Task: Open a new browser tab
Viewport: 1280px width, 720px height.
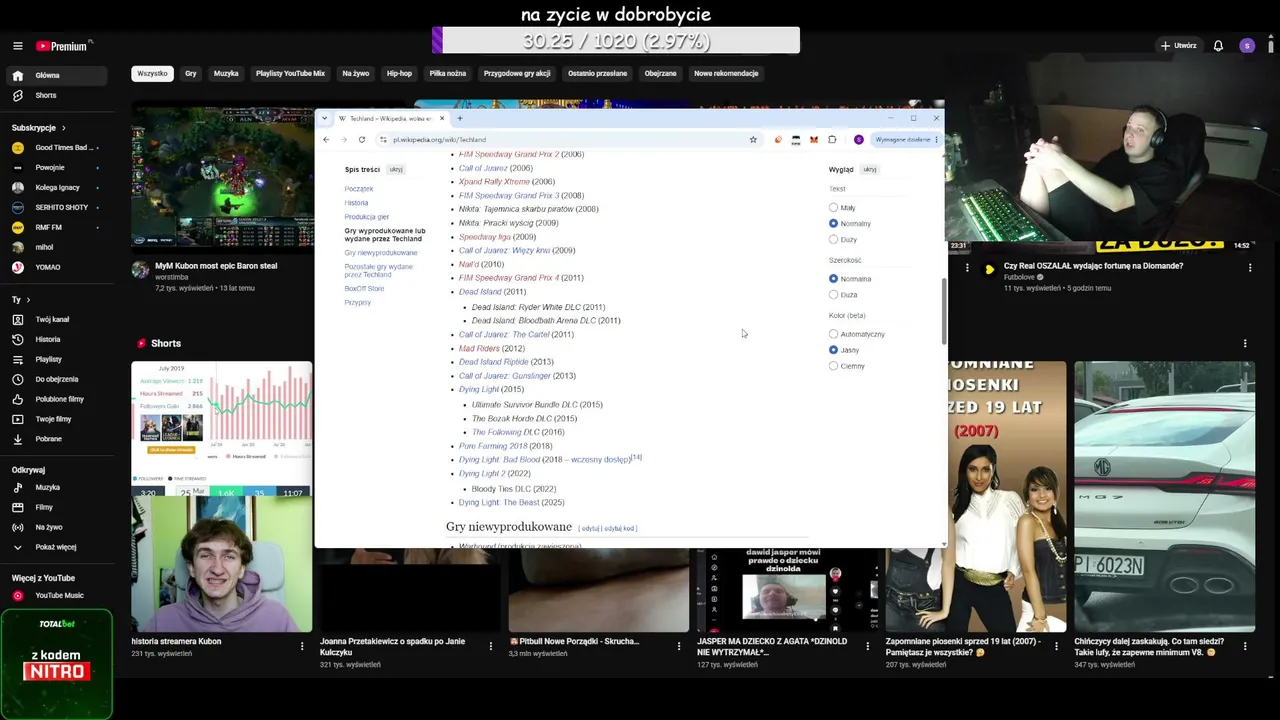Action: click(460, 118)
